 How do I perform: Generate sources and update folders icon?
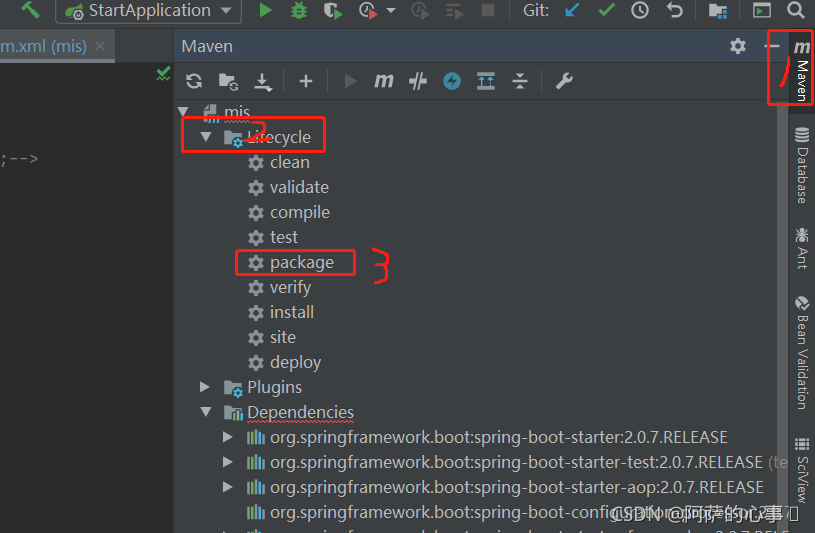[228, 81]
